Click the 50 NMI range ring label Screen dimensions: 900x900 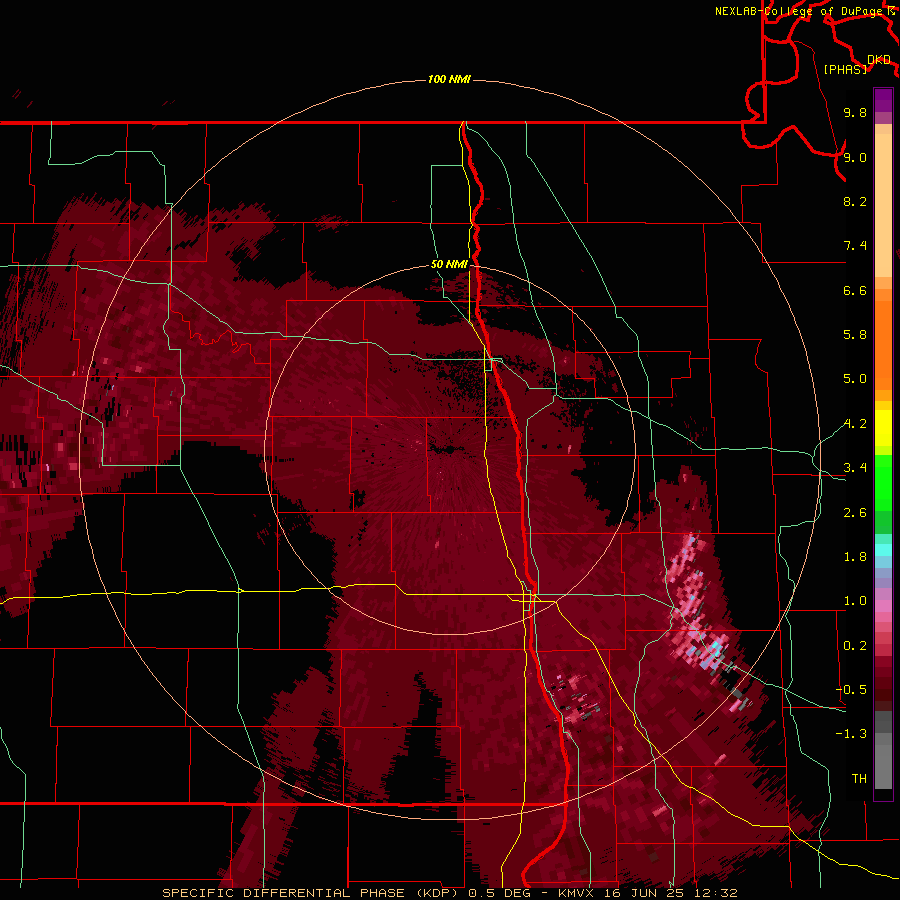pyautogui.click(x=449, y=264)
